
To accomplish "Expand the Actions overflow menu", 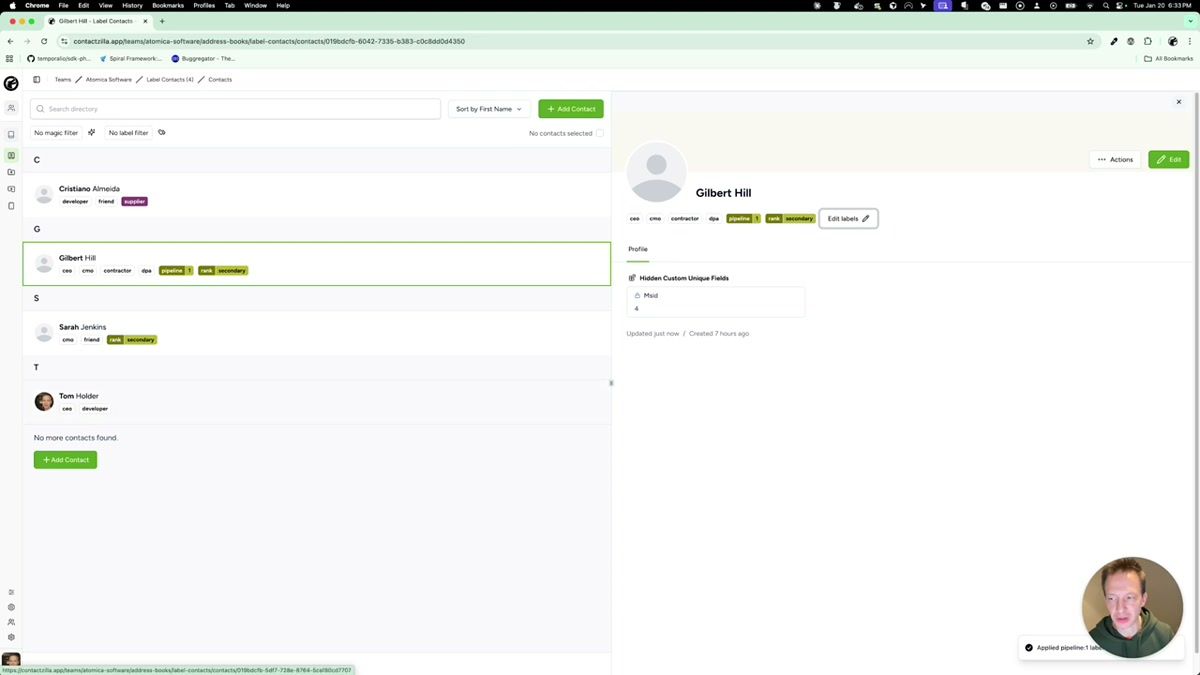I will [x=1115, y=158].
